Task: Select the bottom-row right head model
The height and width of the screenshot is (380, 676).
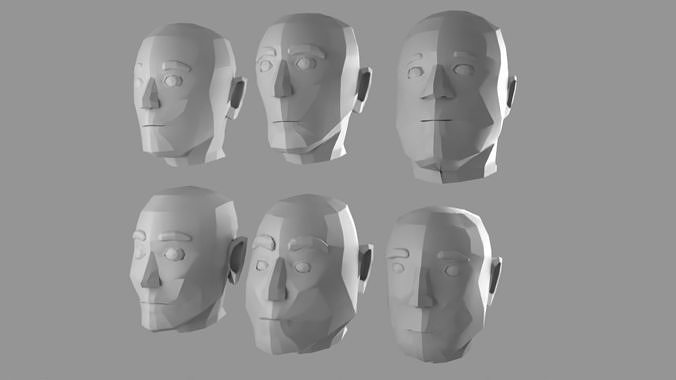Action: tap(444, 284)
